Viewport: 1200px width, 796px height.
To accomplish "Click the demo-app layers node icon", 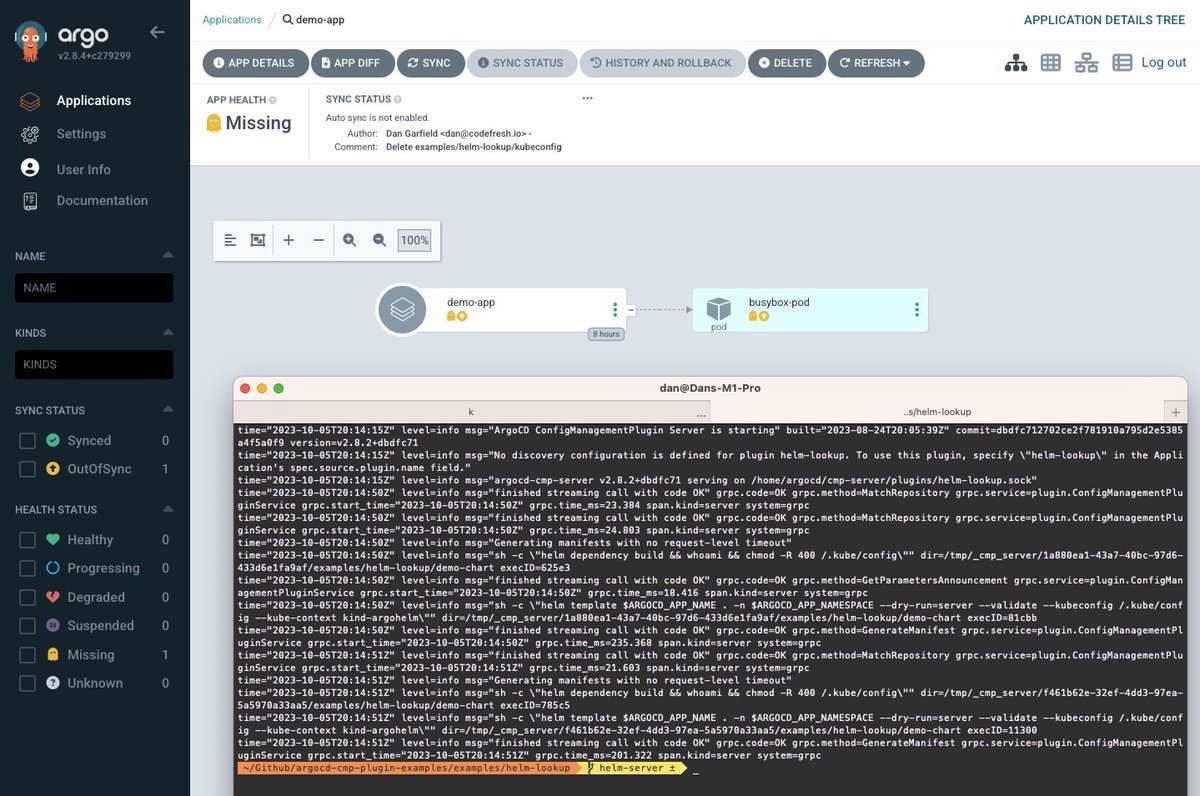I will tap(402, 310).
